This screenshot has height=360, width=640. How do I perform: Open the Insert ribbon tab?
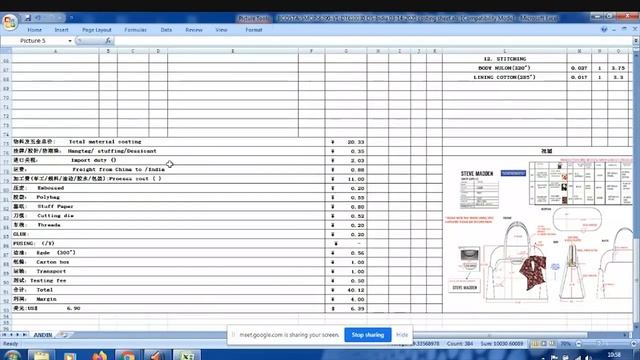[x=62, y=30]
